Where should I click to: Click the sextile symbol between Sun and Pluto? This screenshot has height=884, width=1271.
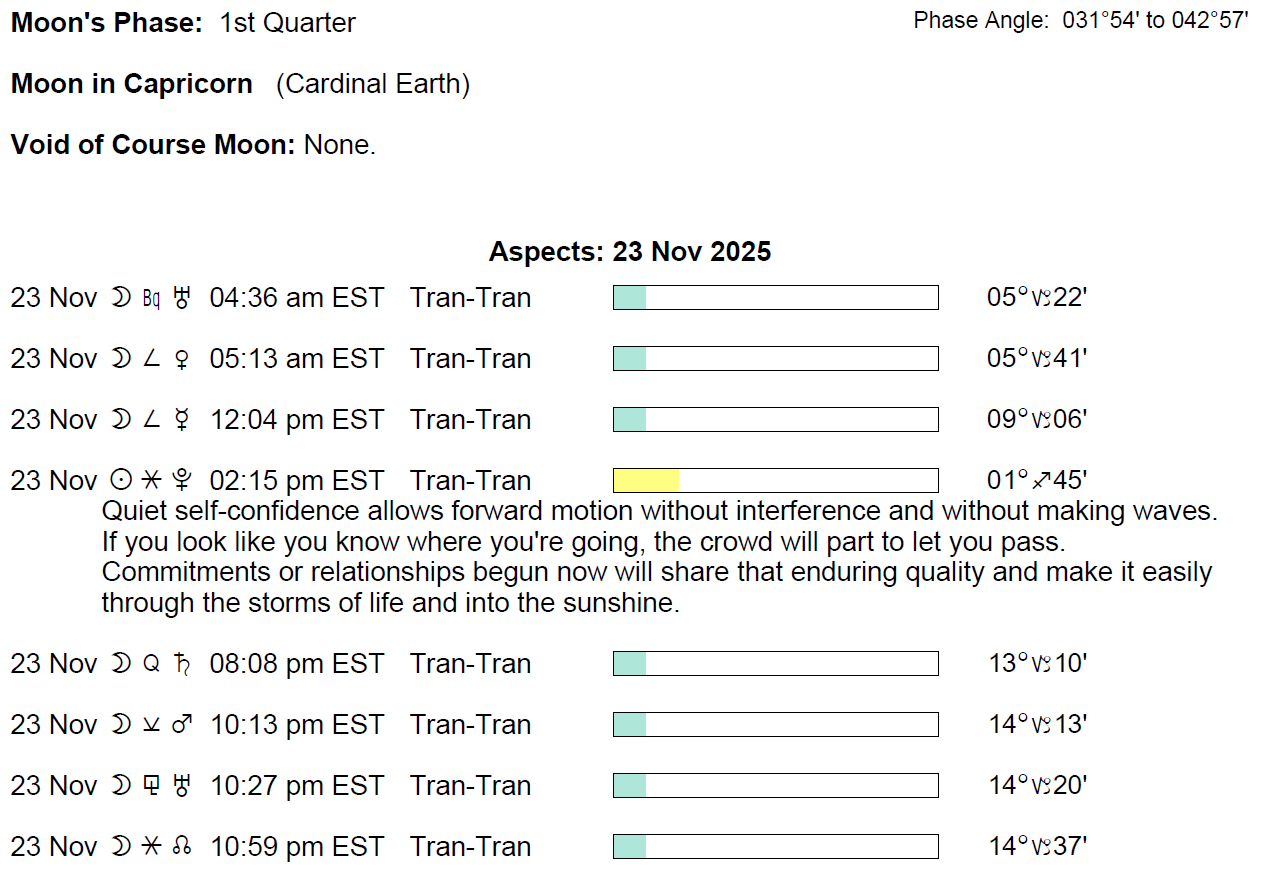[151, 481]
